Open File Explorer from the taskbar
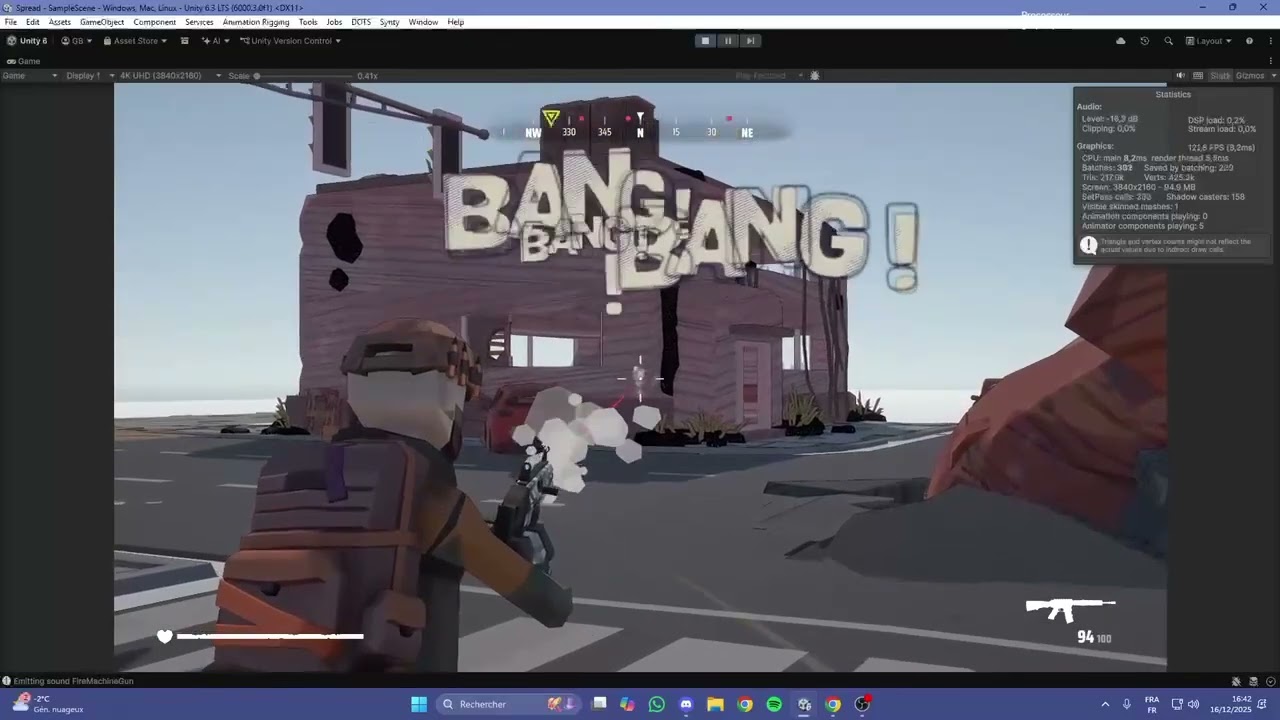 coord(715,704)
